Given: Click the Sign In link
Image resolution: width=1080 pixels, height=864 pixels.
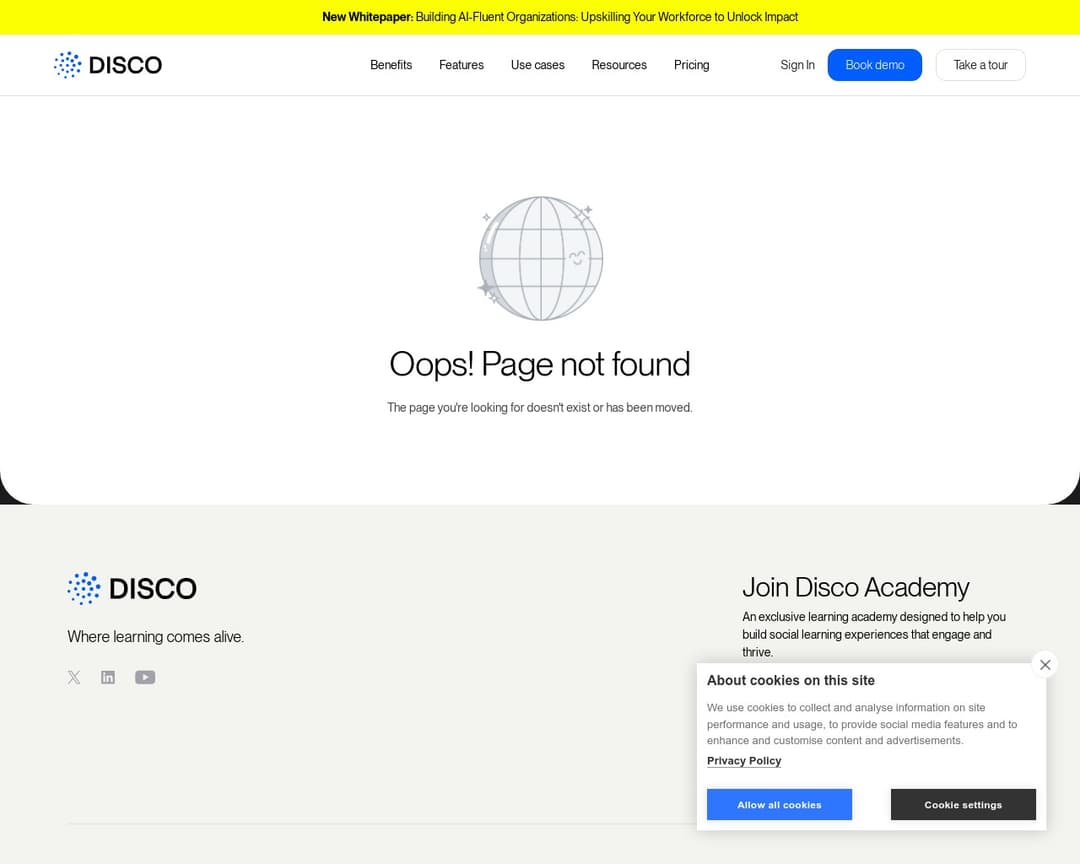Looking at the screenshot, I should point(797,65).
